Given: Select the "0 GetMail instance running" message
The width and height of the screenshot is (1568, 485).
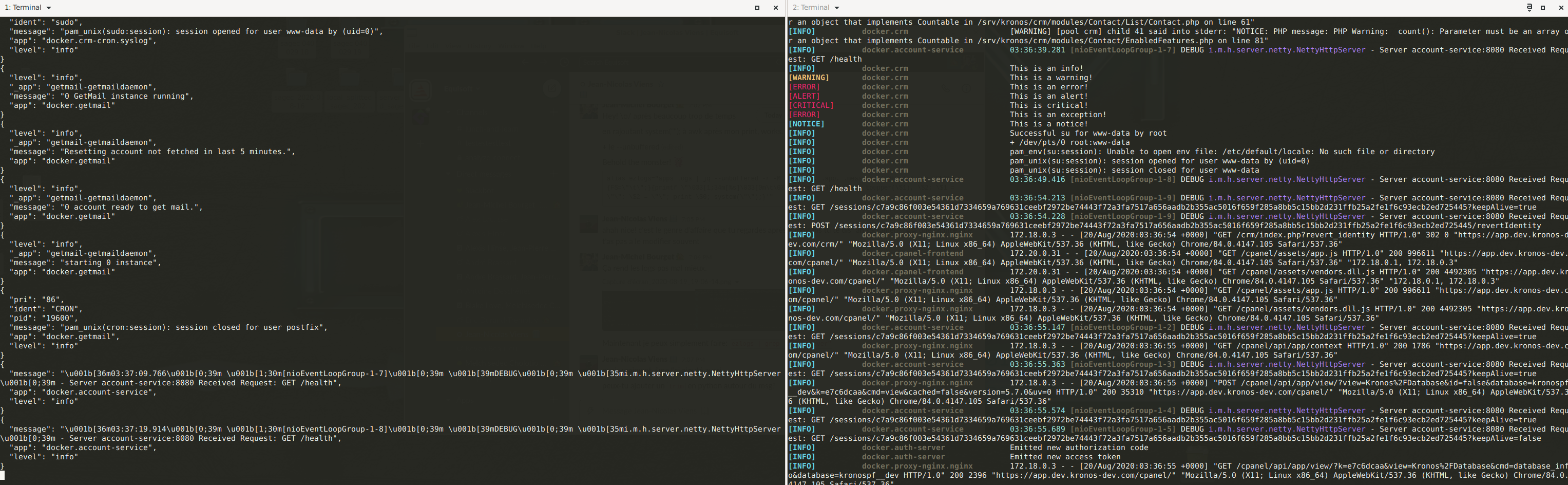Looking at the screenshot, I should 127,96.
